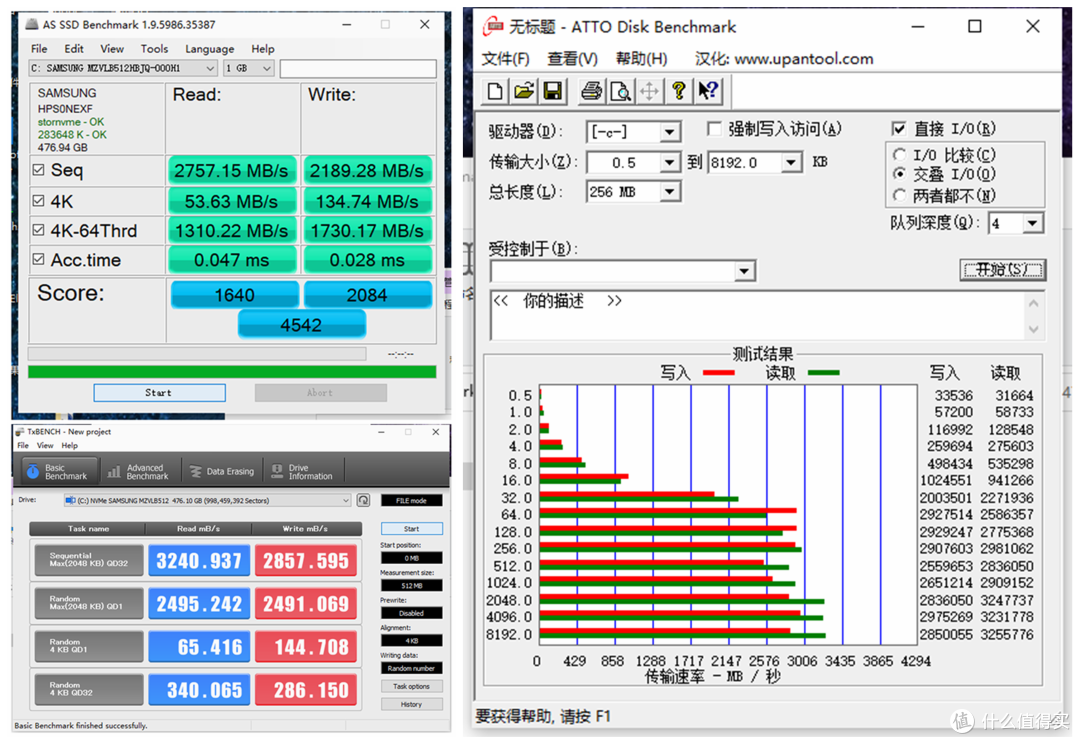Viewport: 1080px width, 744px height.
Task: Click Task options button in TxBENCH
Action: tap(411, 687)
